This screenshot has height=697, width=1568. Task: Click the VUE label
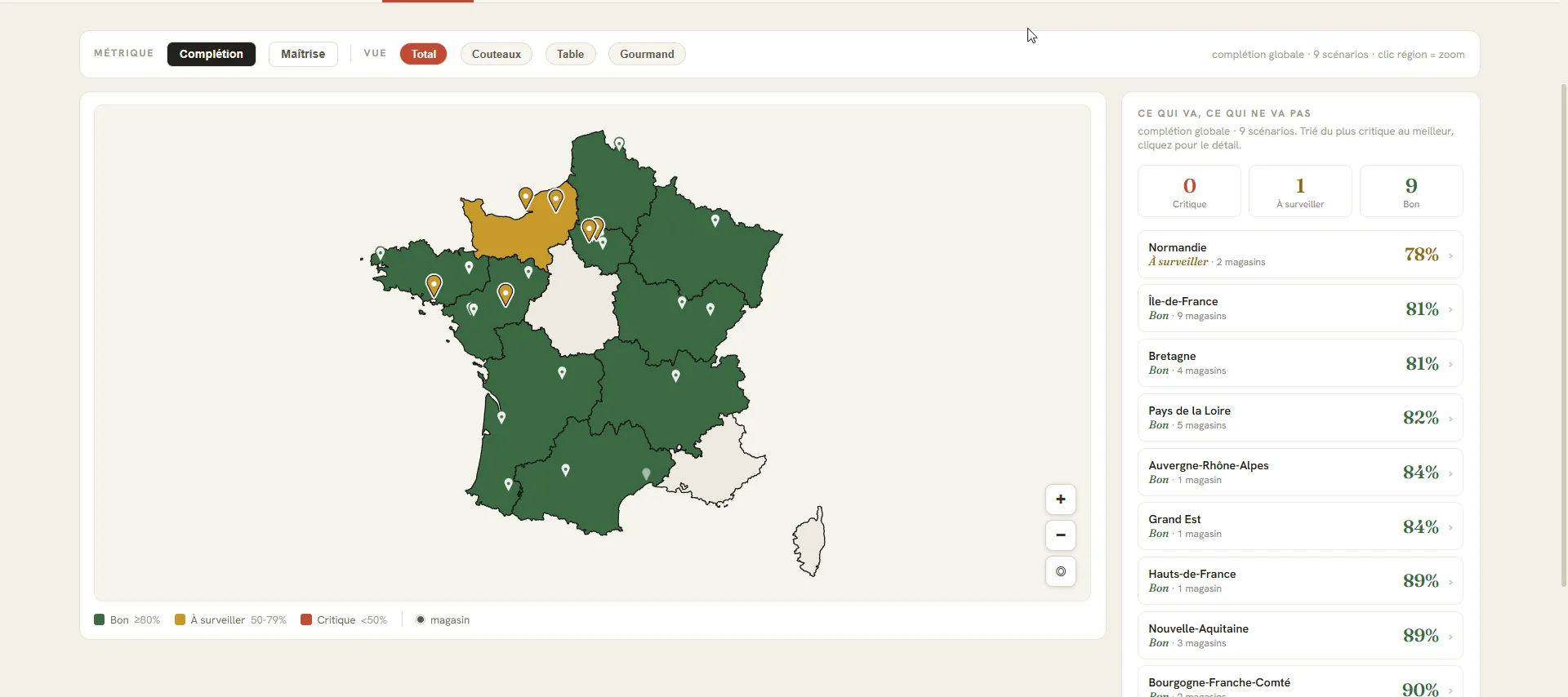coord(375,53)
